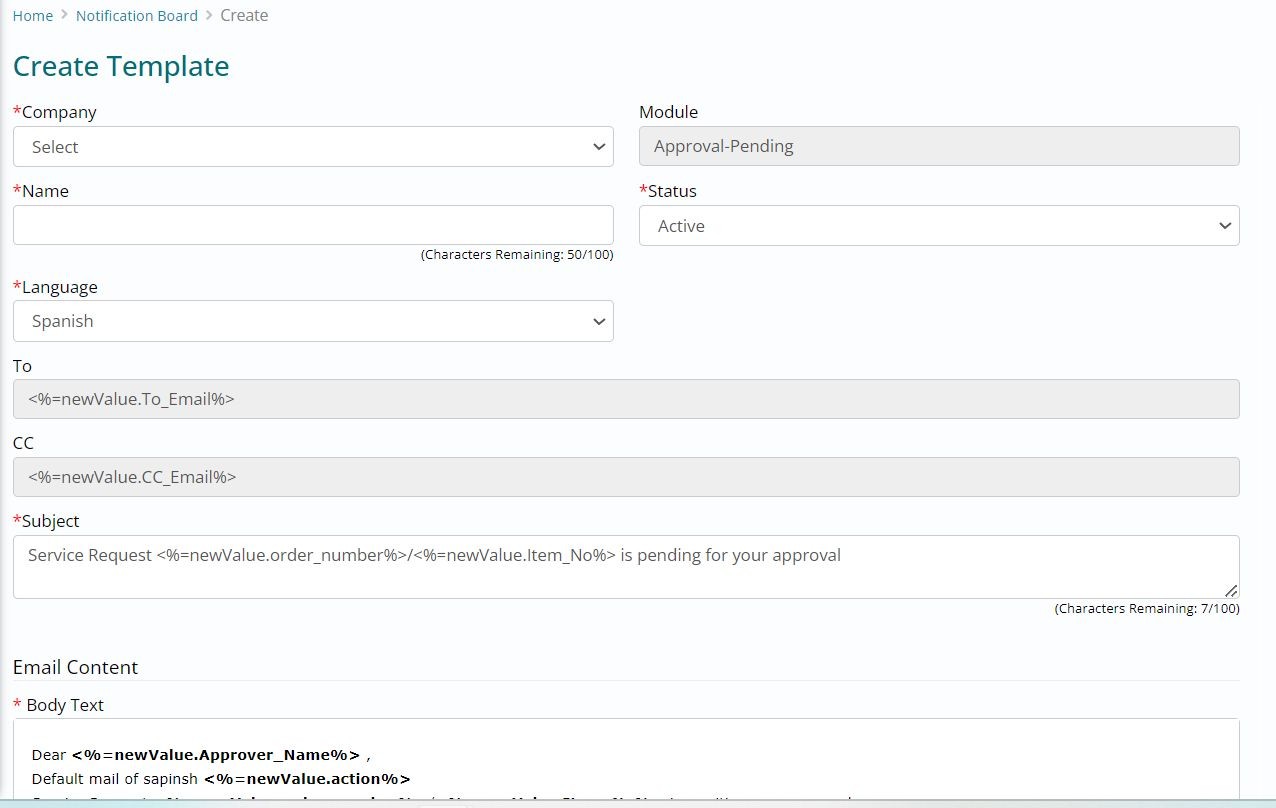Click the Create Template heading

tap(121, 66)
